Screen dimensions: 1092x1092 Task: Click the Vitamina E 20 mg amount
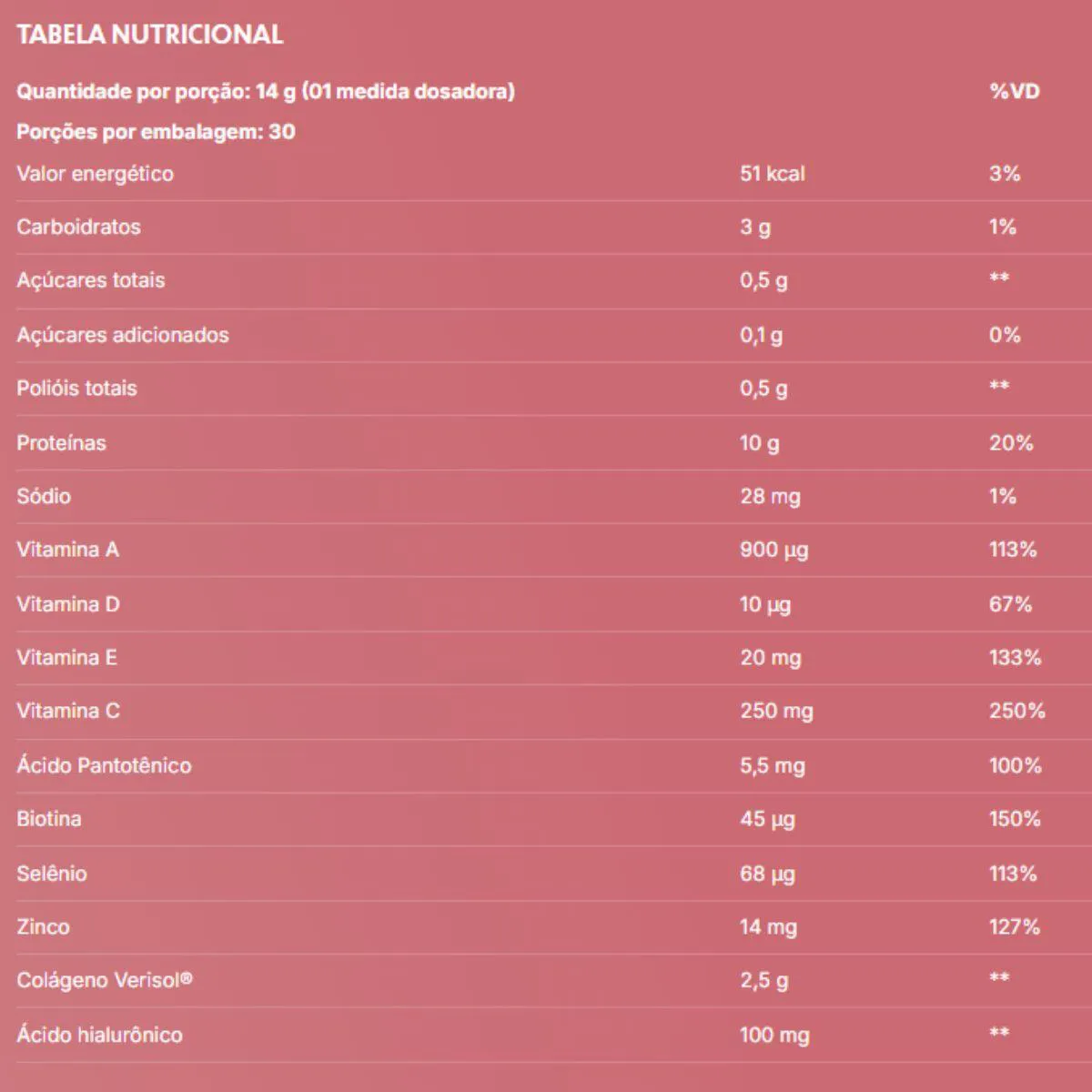[x=770, y=658]
